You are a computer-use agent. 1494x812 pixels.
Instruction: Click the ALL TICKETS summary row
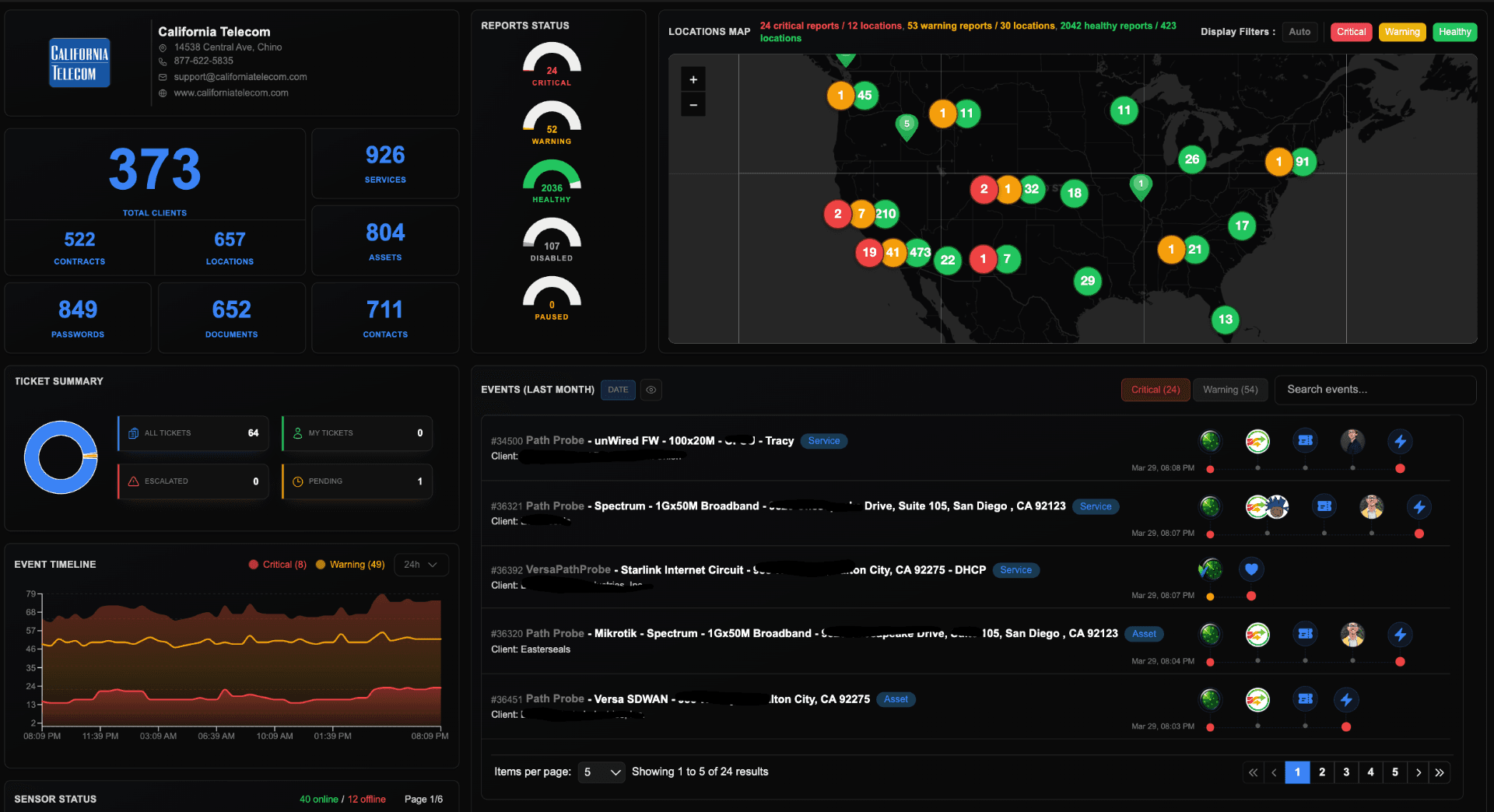pos(192,433)
